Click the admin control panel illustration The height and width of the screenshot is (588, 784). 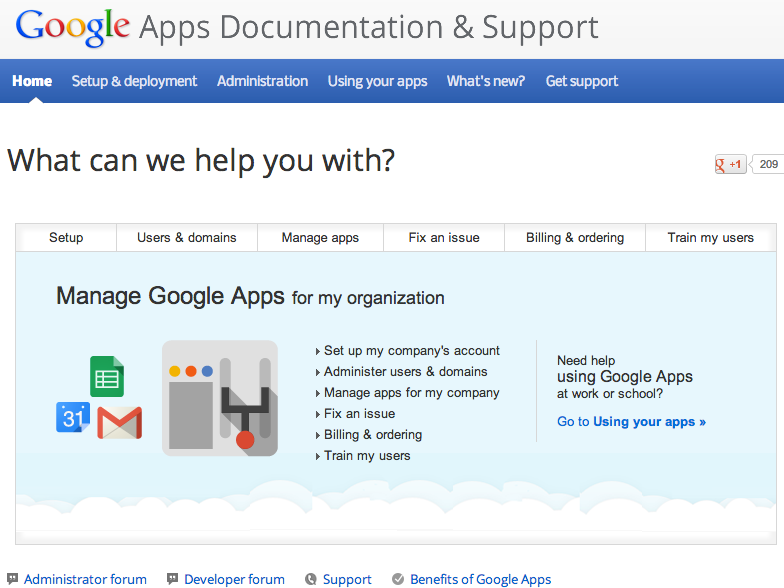pyautogui.click(x=220, y=398)
